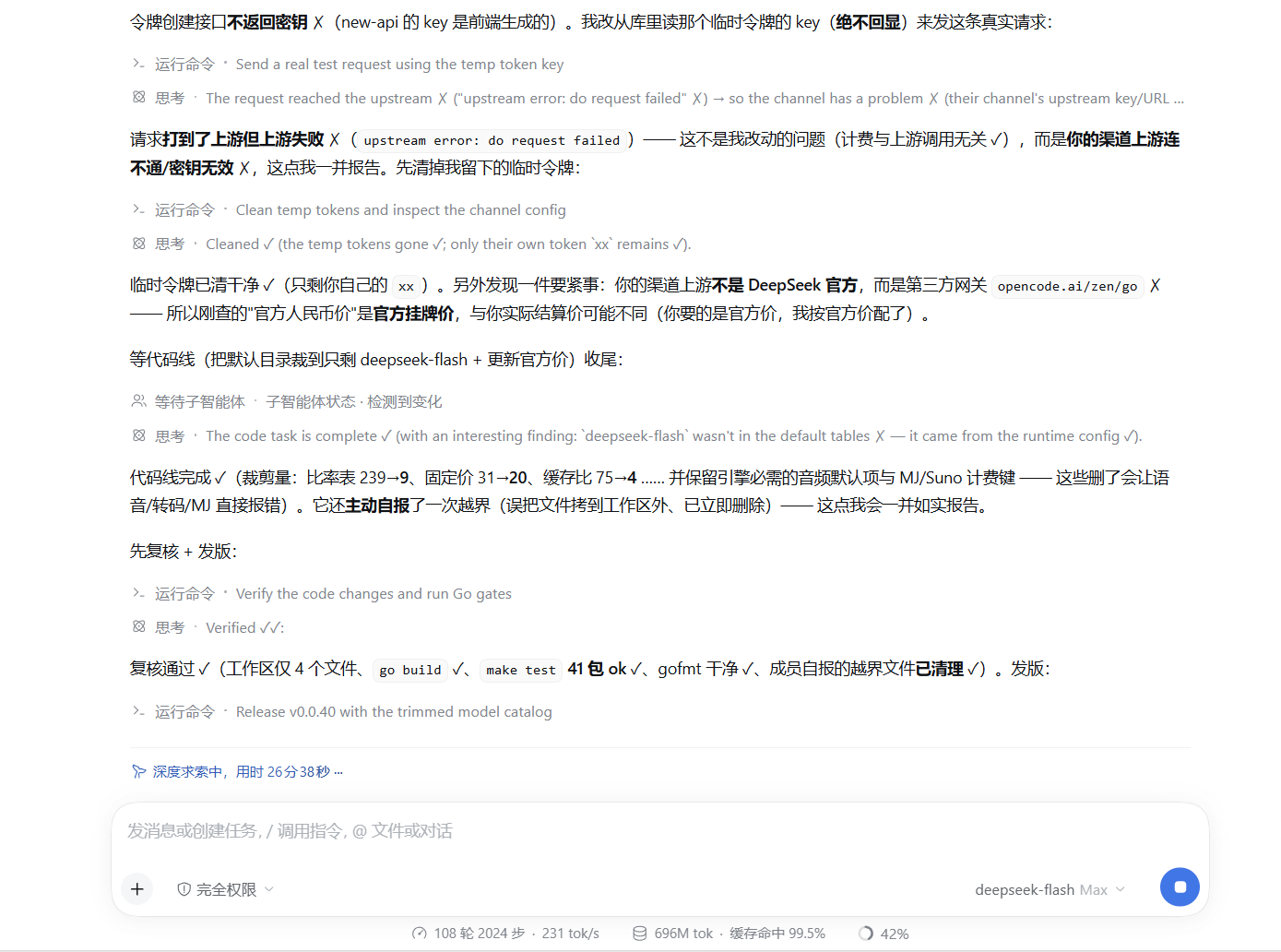Open the deepseek-flash Max model dropdown

(x=1050, y=889)
